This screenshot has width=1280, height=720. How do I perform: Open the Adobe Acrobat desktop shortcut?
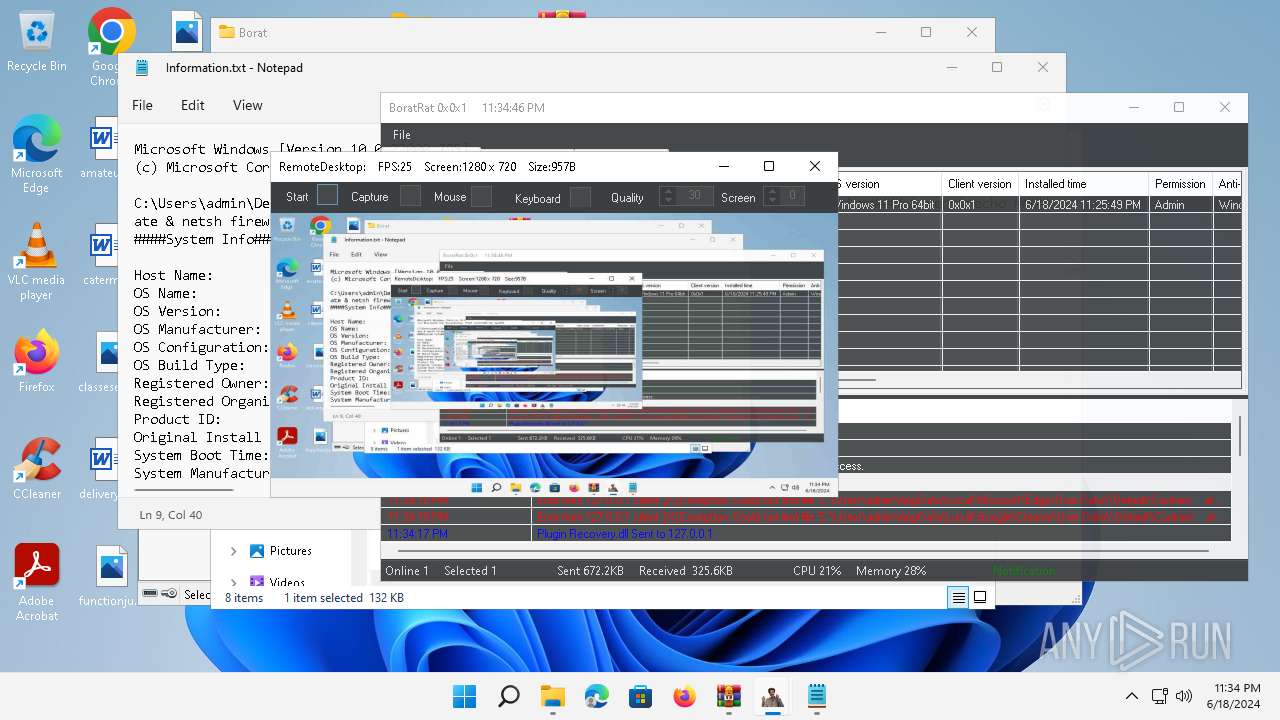click(37, 583)
